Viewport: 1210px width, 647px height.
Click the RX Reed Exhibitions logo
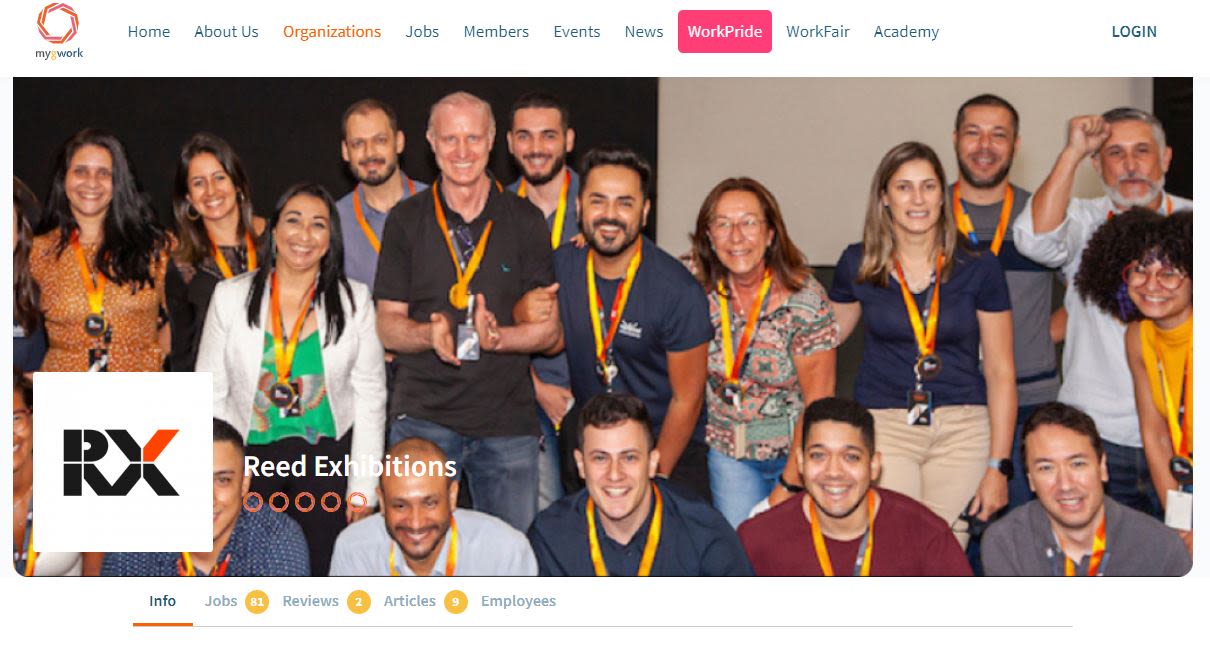point(123,462)
